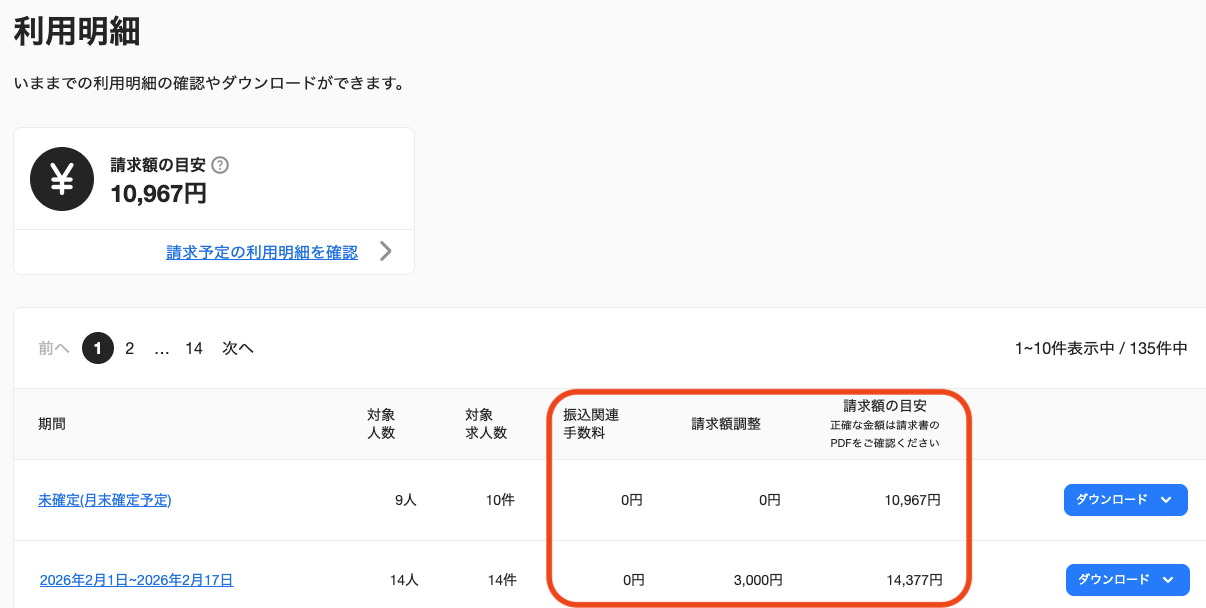
Task: Click the 対象人数 column header
Action: click(381, 424)
